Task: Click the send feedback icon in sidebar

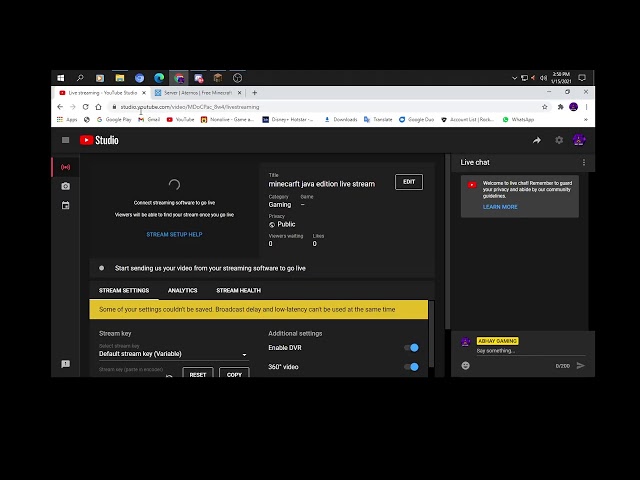Action: (x=65, y=364)
